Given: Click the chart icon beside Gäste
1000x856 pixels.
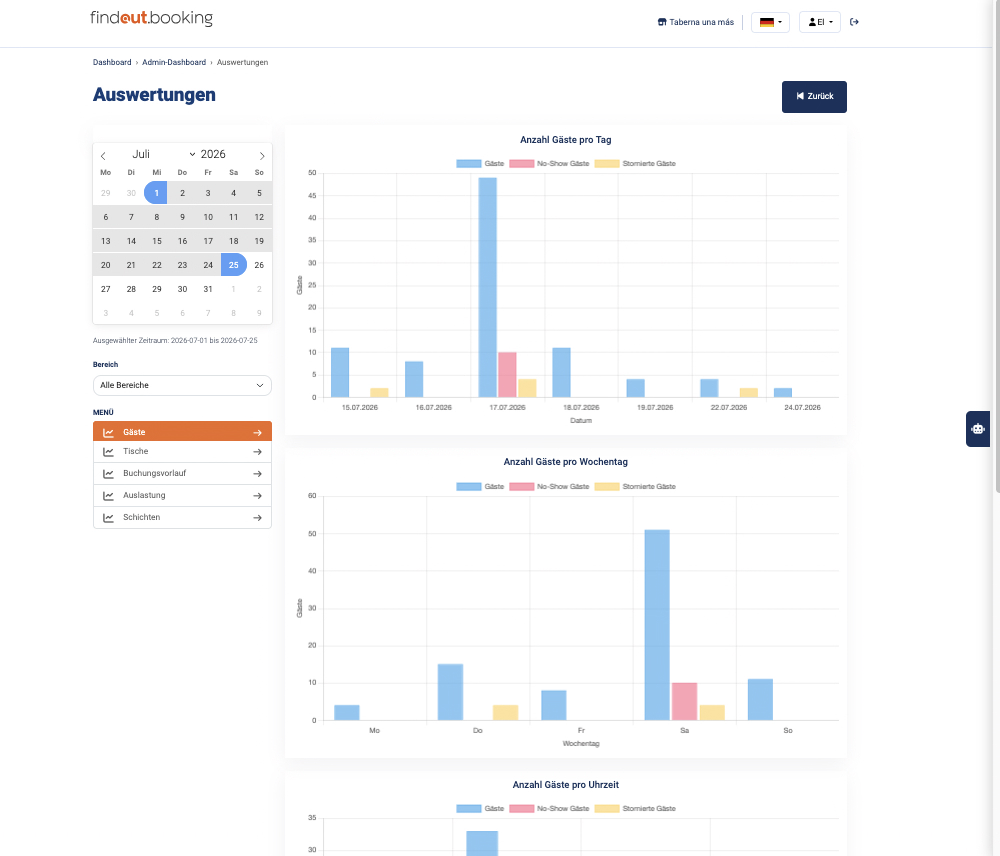Looking at the screenshot, I should [x=108, y=432].
